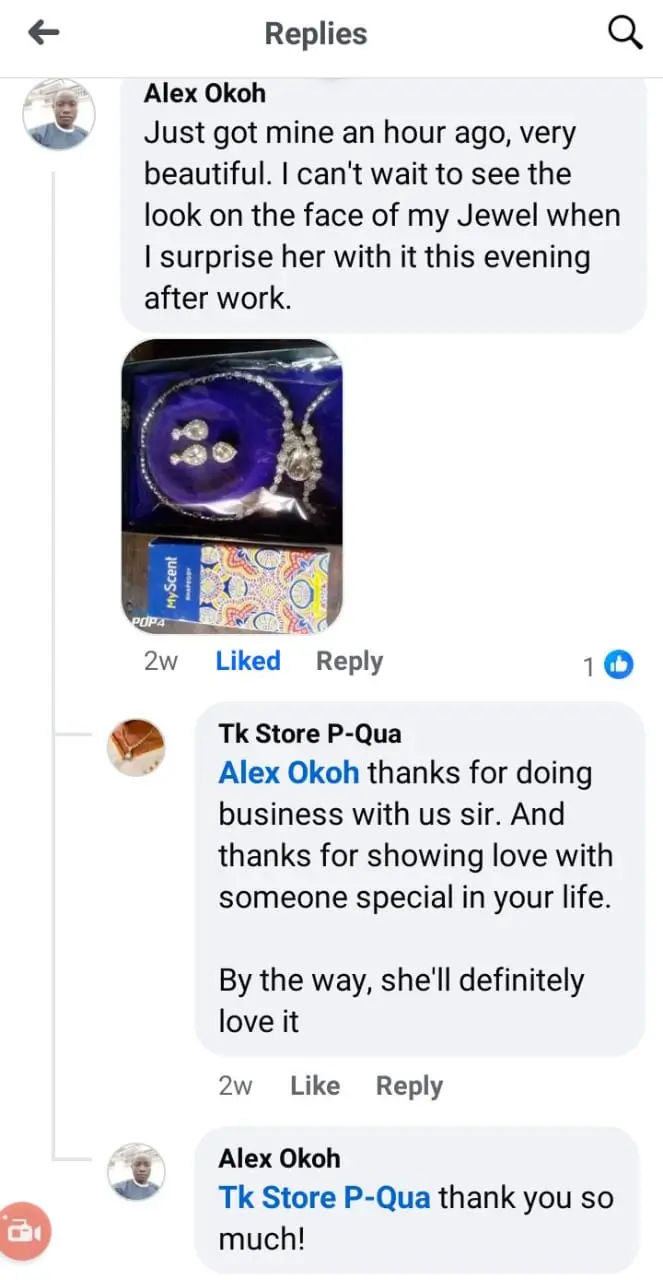The image size is (663, 1280).
Task: Tap Tk Store P-Qua commenter name
Action: coord(310,733)
